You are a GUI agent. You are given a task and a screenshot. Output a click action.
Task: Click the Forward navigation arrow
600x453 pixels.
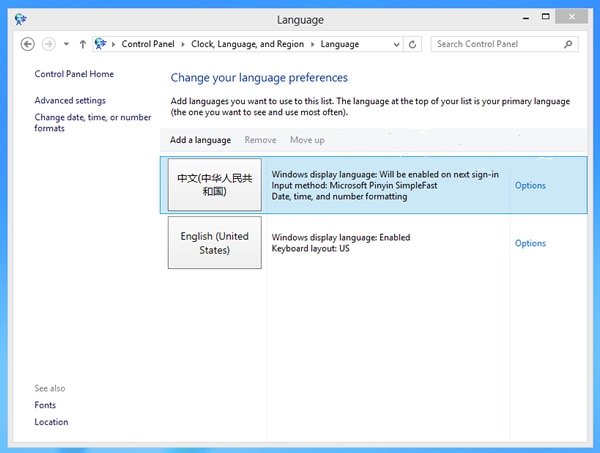tap(48, 44)
